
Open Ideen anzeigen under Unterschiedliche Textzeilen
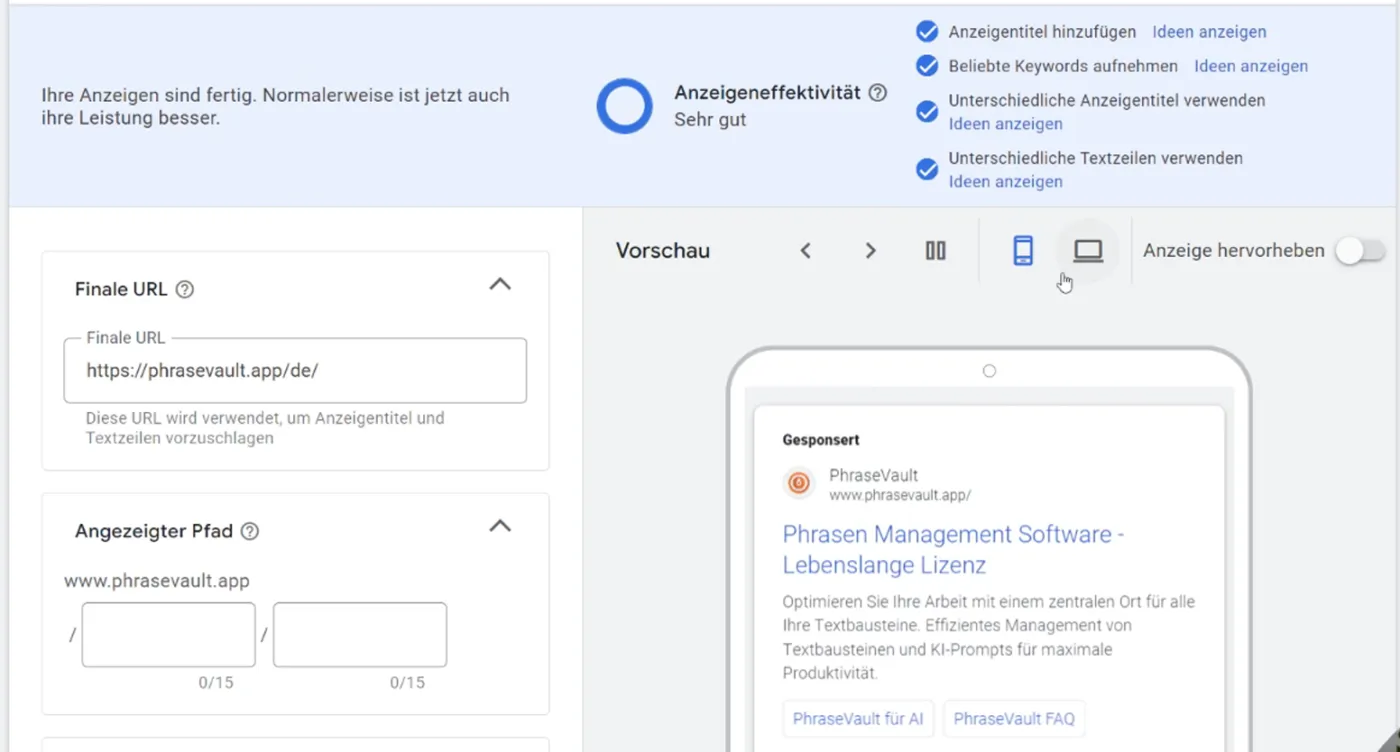(x=1005, y=182)
